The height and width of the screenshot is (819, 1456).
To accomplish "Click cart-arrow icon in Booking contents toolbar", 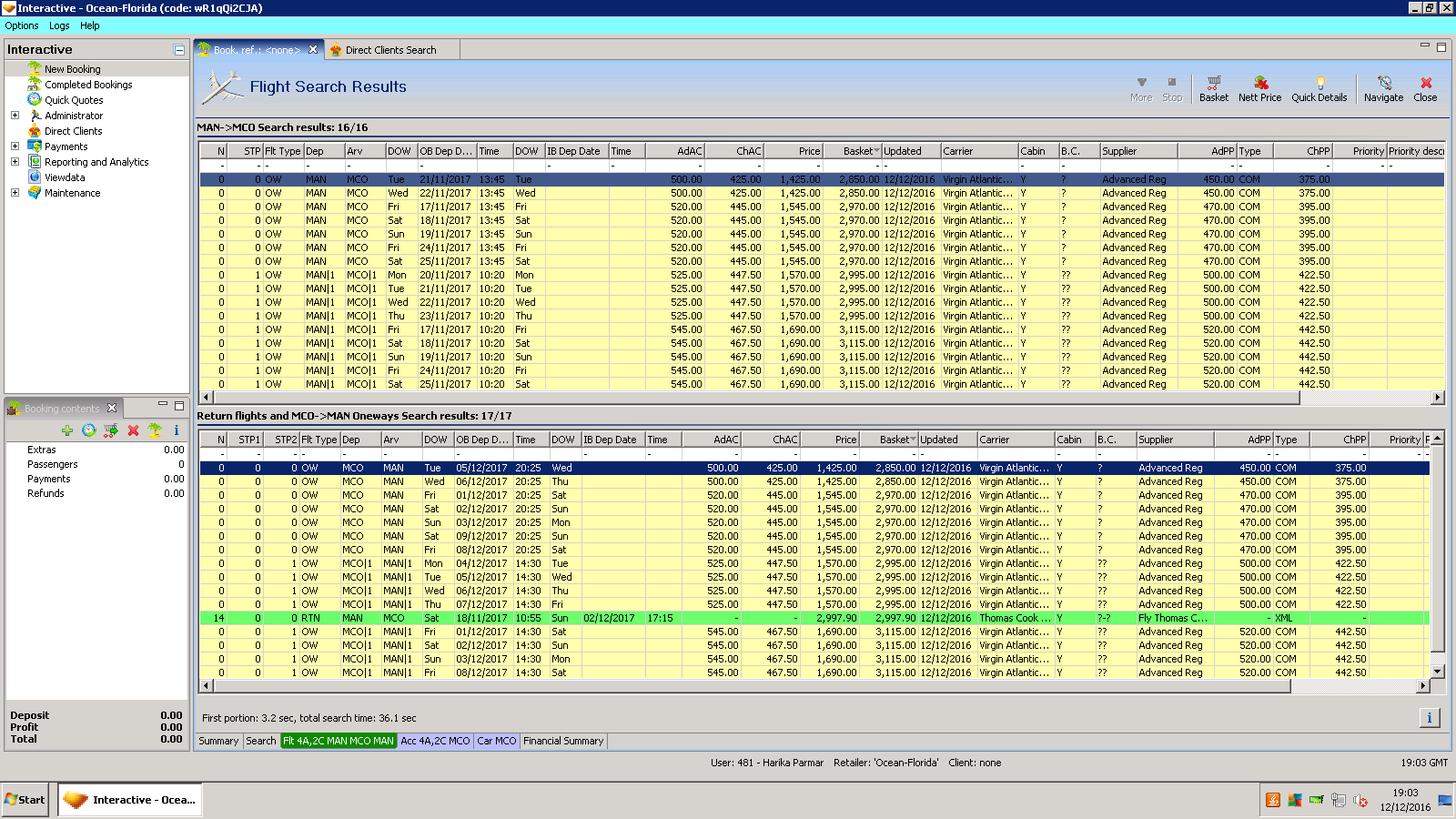I will point(110,430).
